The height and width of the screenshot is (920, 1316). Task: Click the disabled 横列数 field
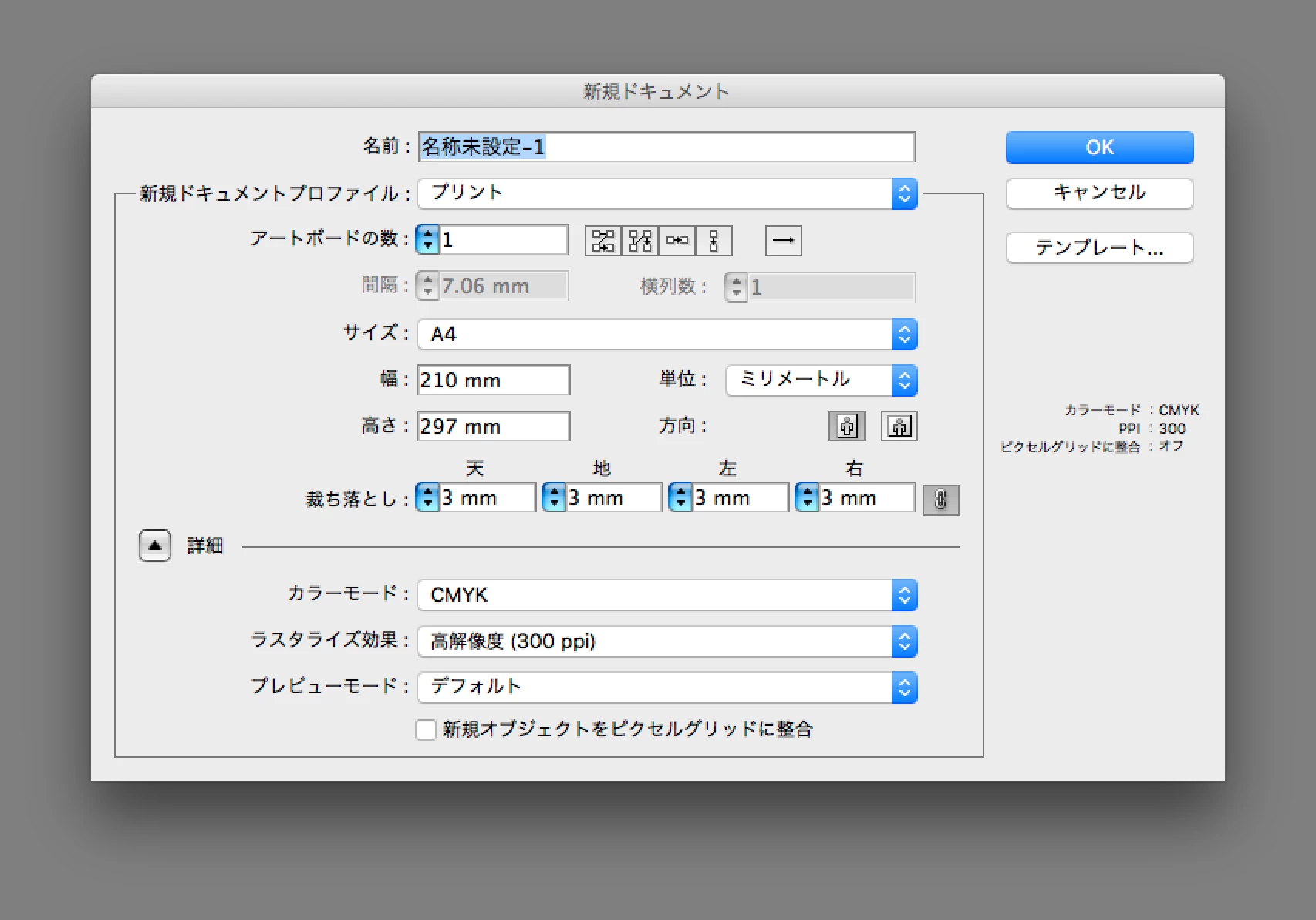click(832, 287)
